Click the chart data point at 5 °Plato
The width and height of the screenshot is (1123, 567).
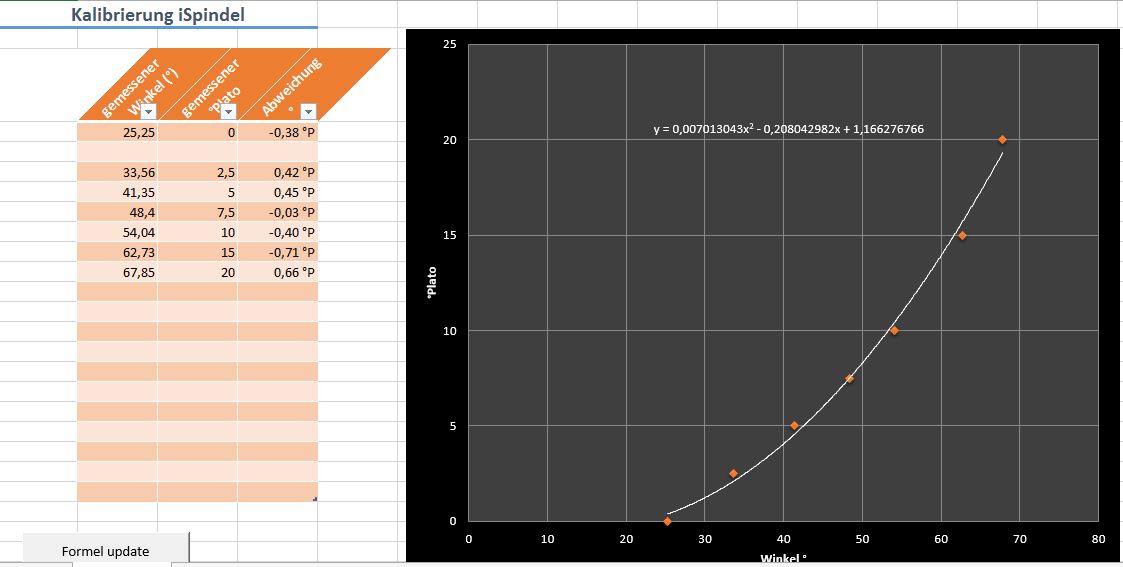tap(794, 426)
